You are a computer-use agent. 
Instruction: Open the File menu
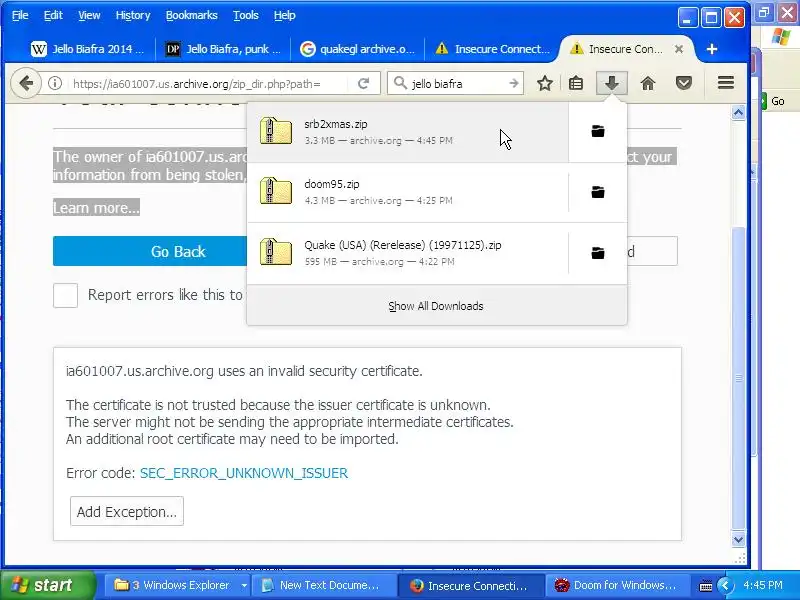pyautogui.click(x=20, y=15)
